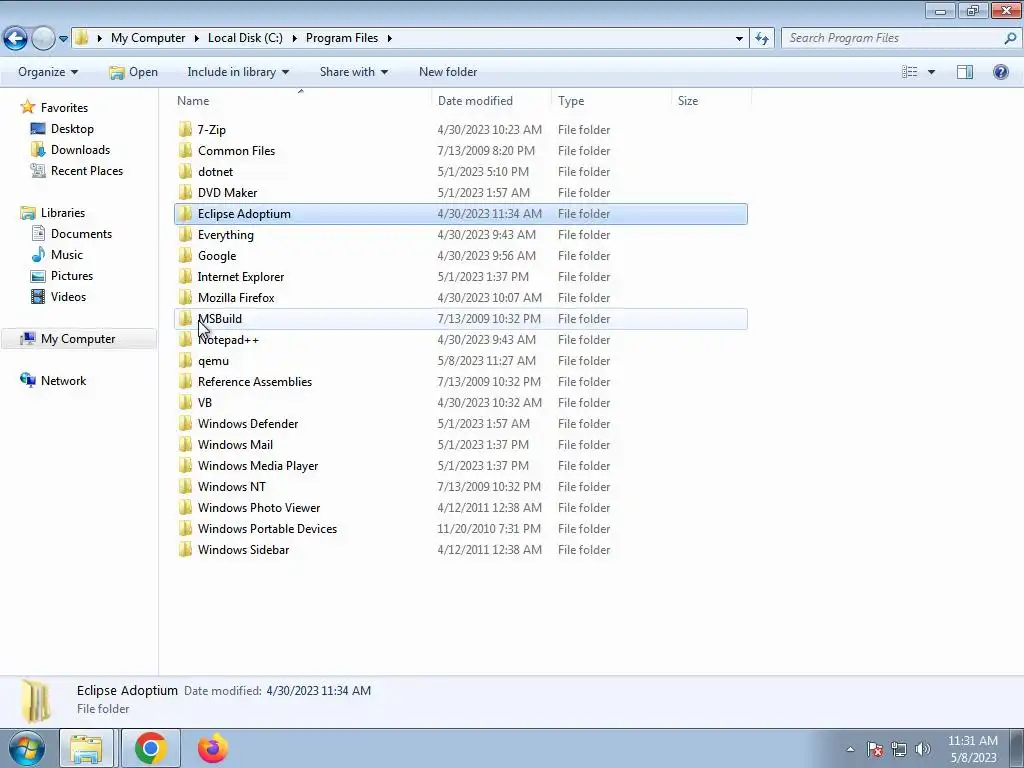This screenshot has width=1024, height=768.
Task: Open the view options dropdown arrow
Action: [x=931, y=72]
